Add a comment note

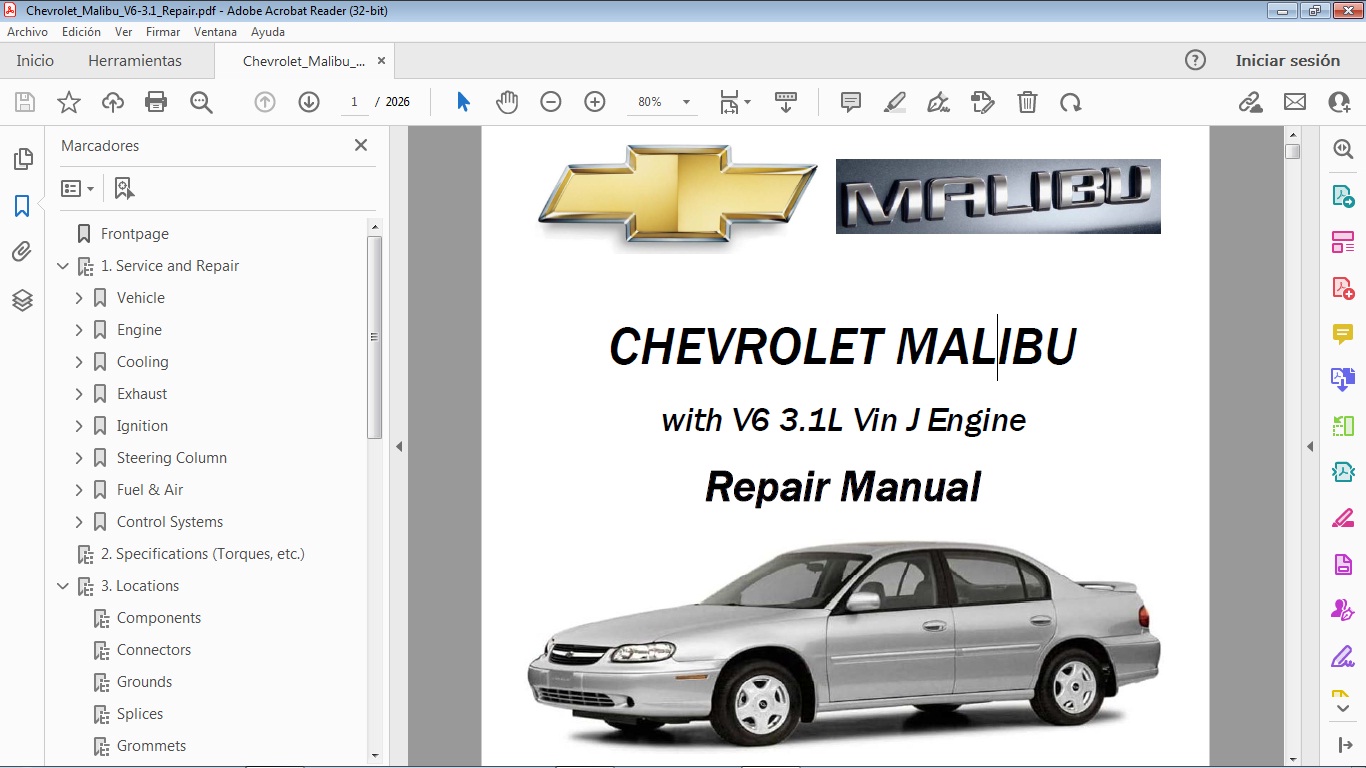tap(851, 102)
